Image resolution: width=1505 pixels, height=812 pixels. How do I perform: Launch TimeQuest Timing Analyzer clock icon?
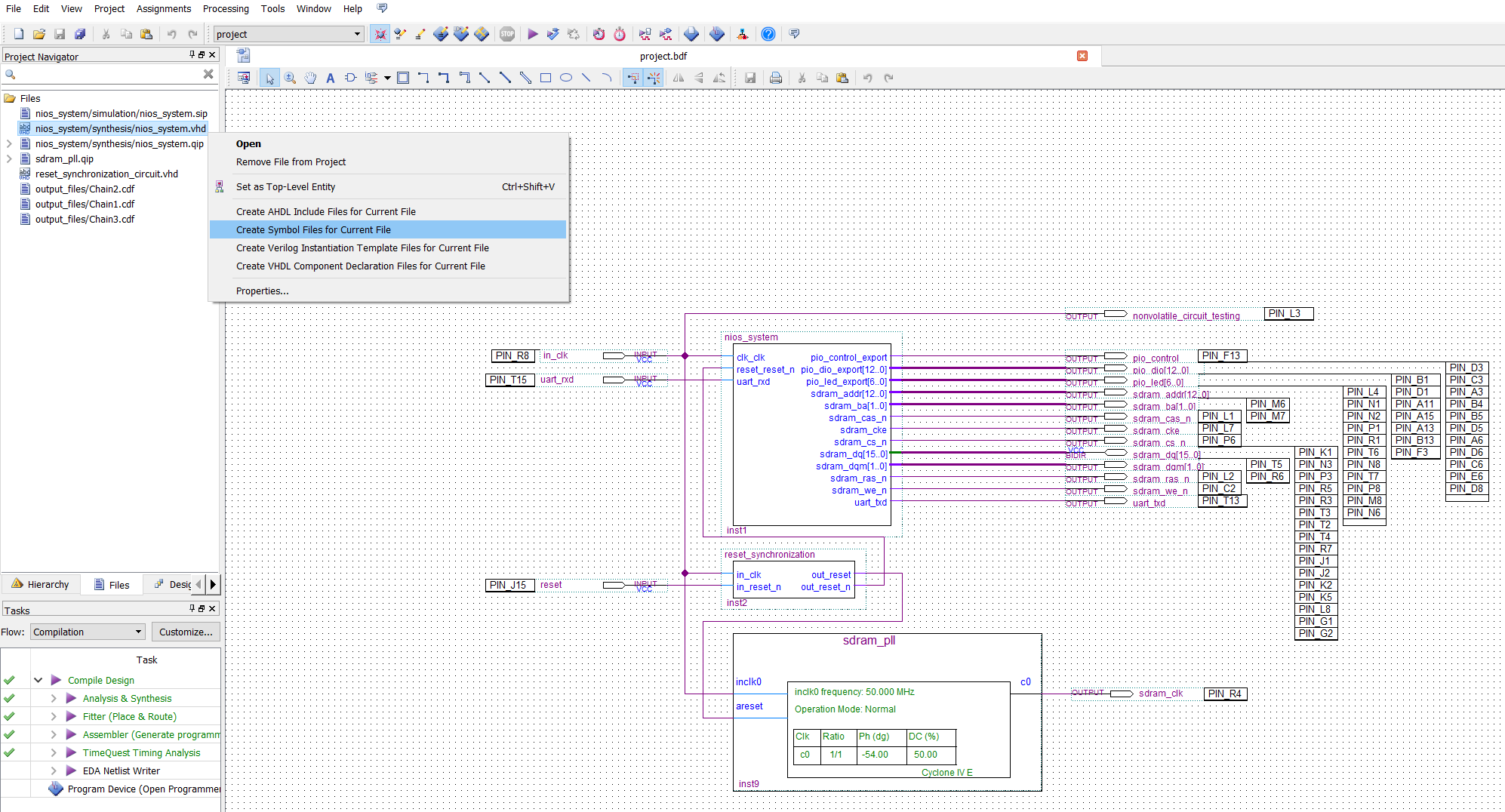point(620,34)
